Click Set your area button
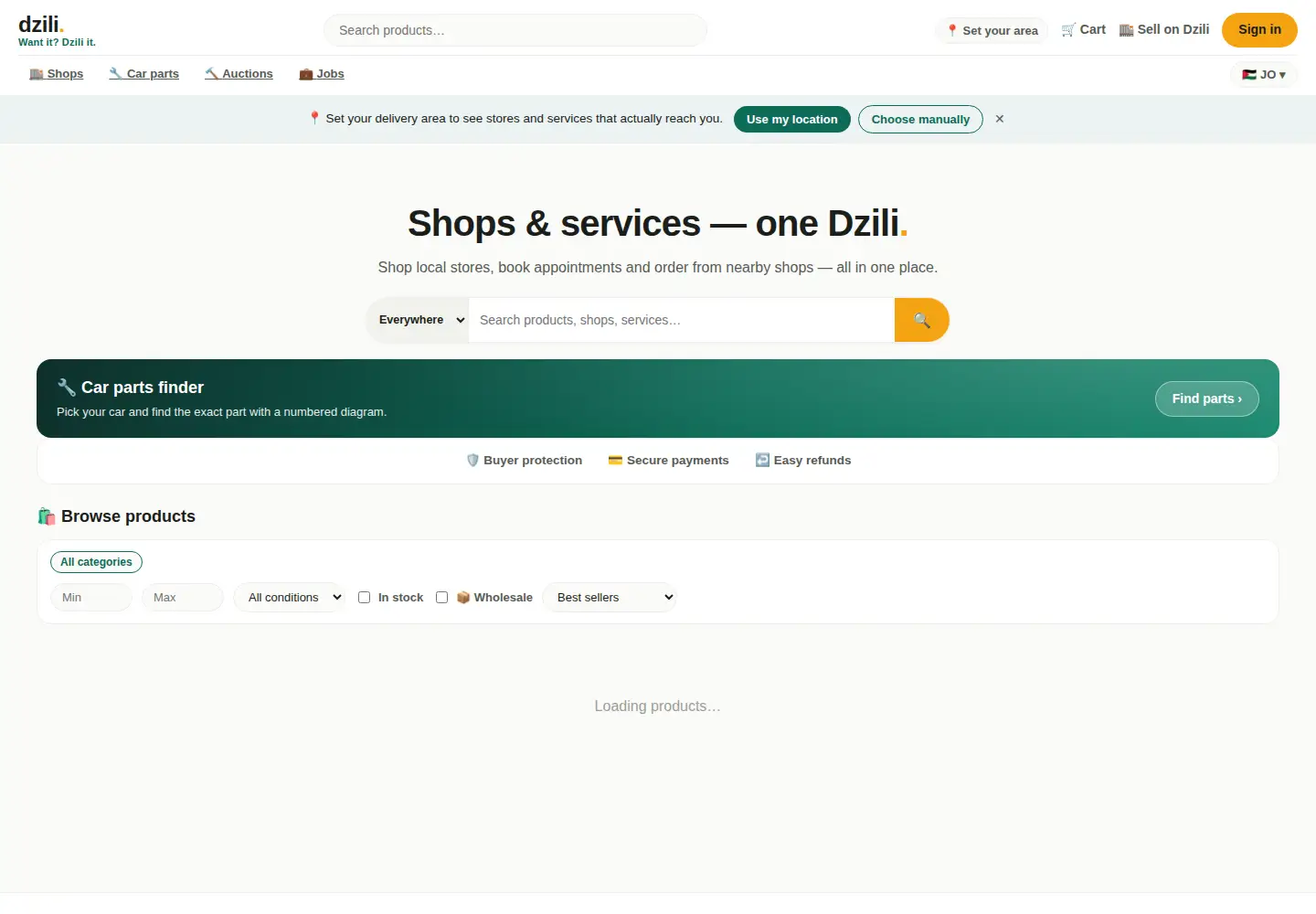This screenshot has height=914, width=1316. coord(992,30)
